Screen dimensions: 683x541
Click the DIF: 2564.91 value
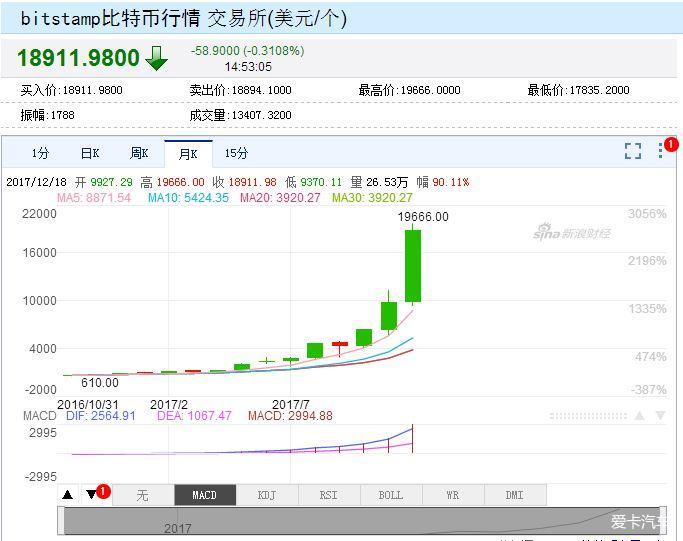pyautogui.click(x=101, y=416)
